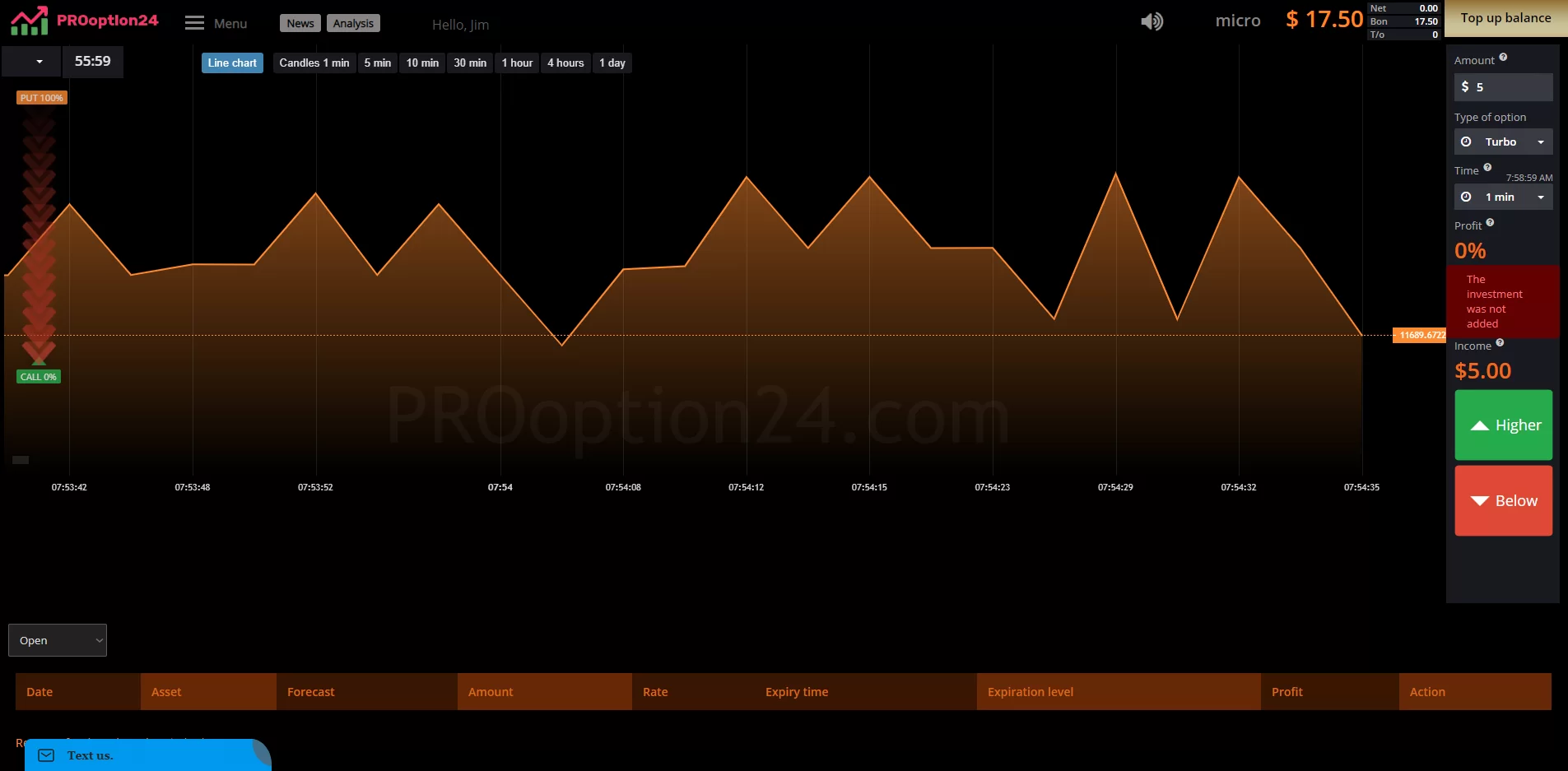Select the 30 min timeframe

click(470, 63)
